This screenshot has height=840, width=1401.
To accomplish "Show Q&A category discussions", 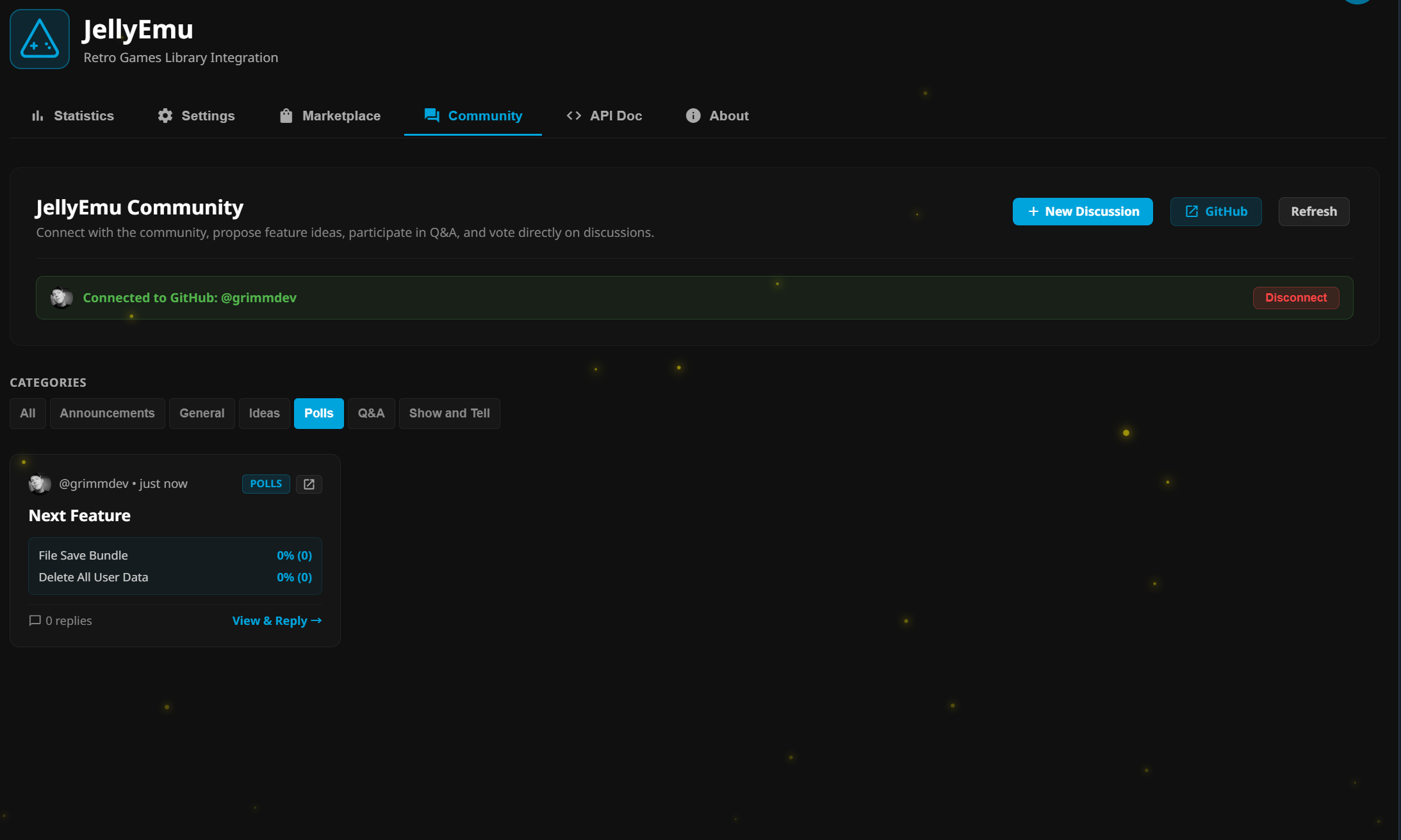I will (x=372, y=414).
